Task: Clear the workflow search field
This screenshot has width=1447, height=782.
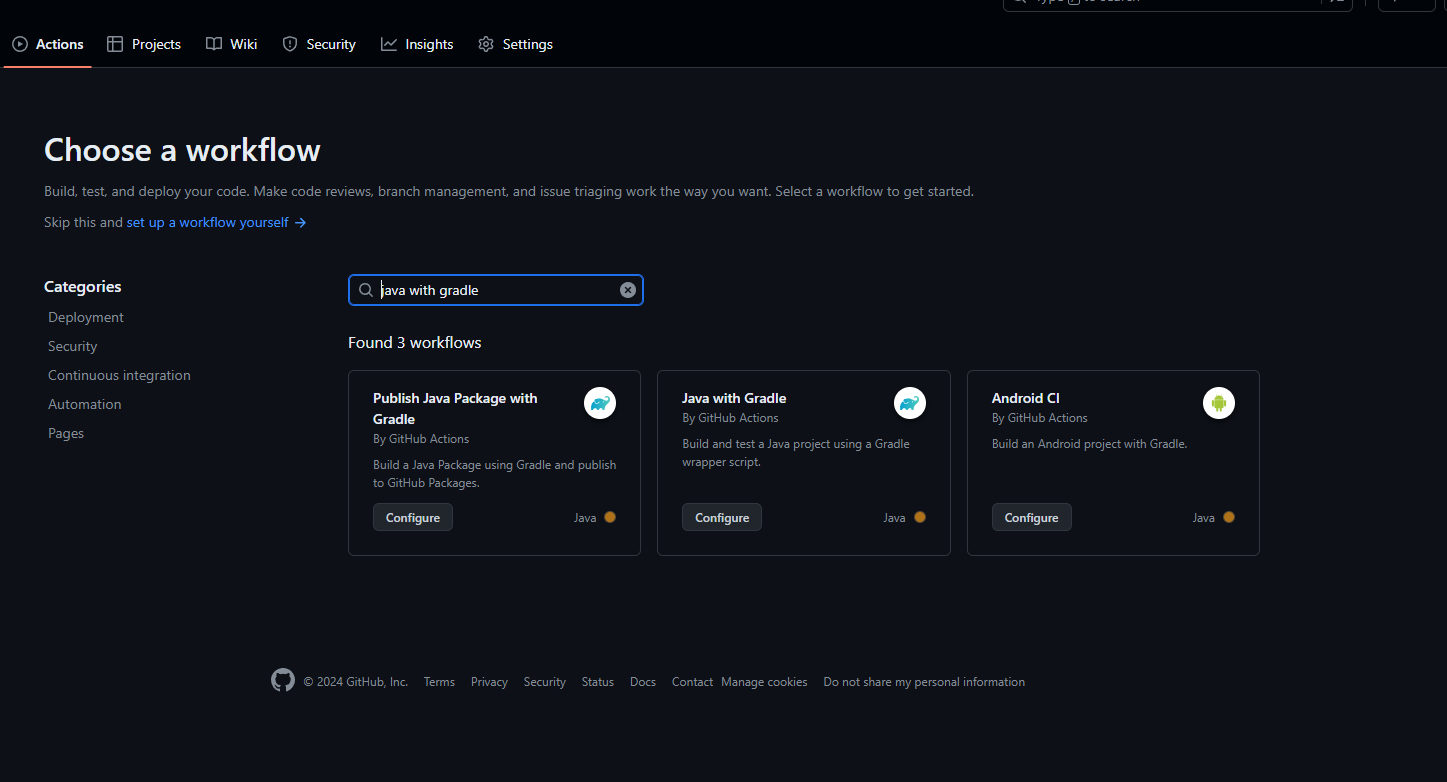Action: [628, 290]
